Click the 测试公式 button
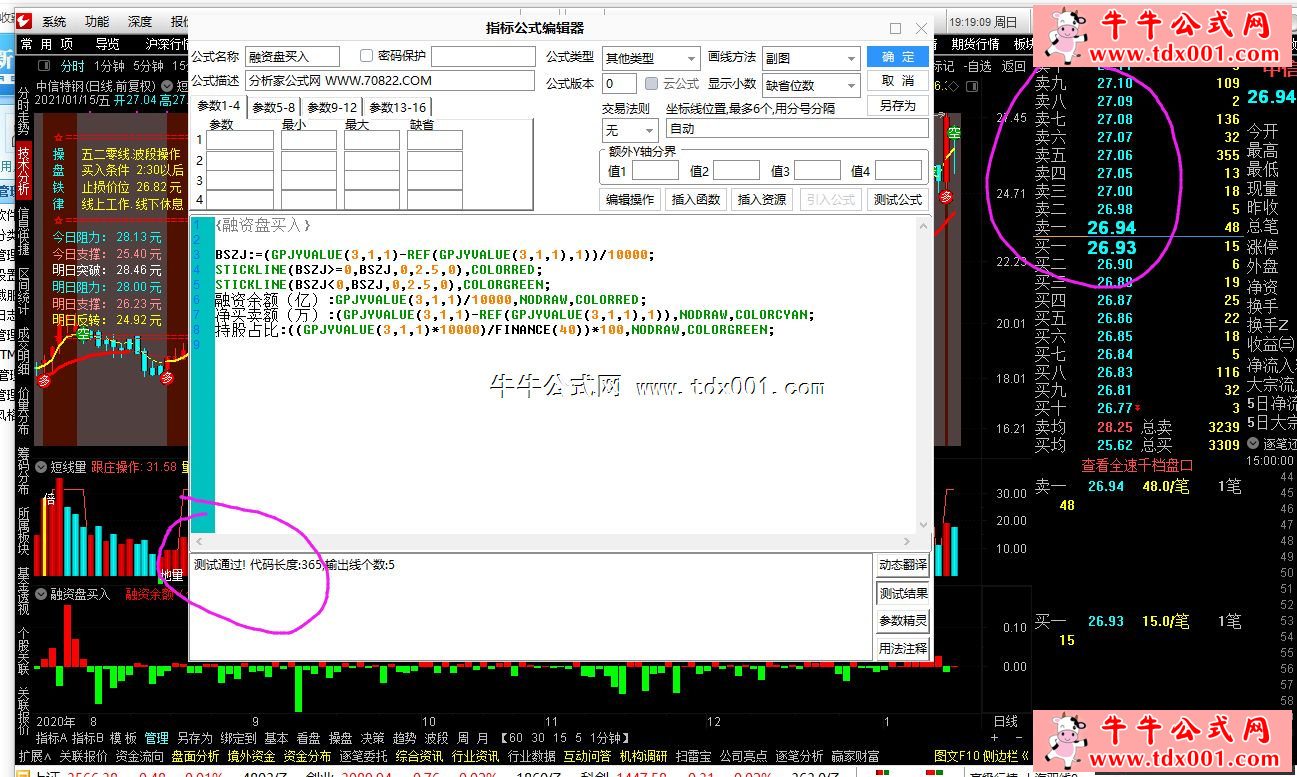 (x=897, y=199)
